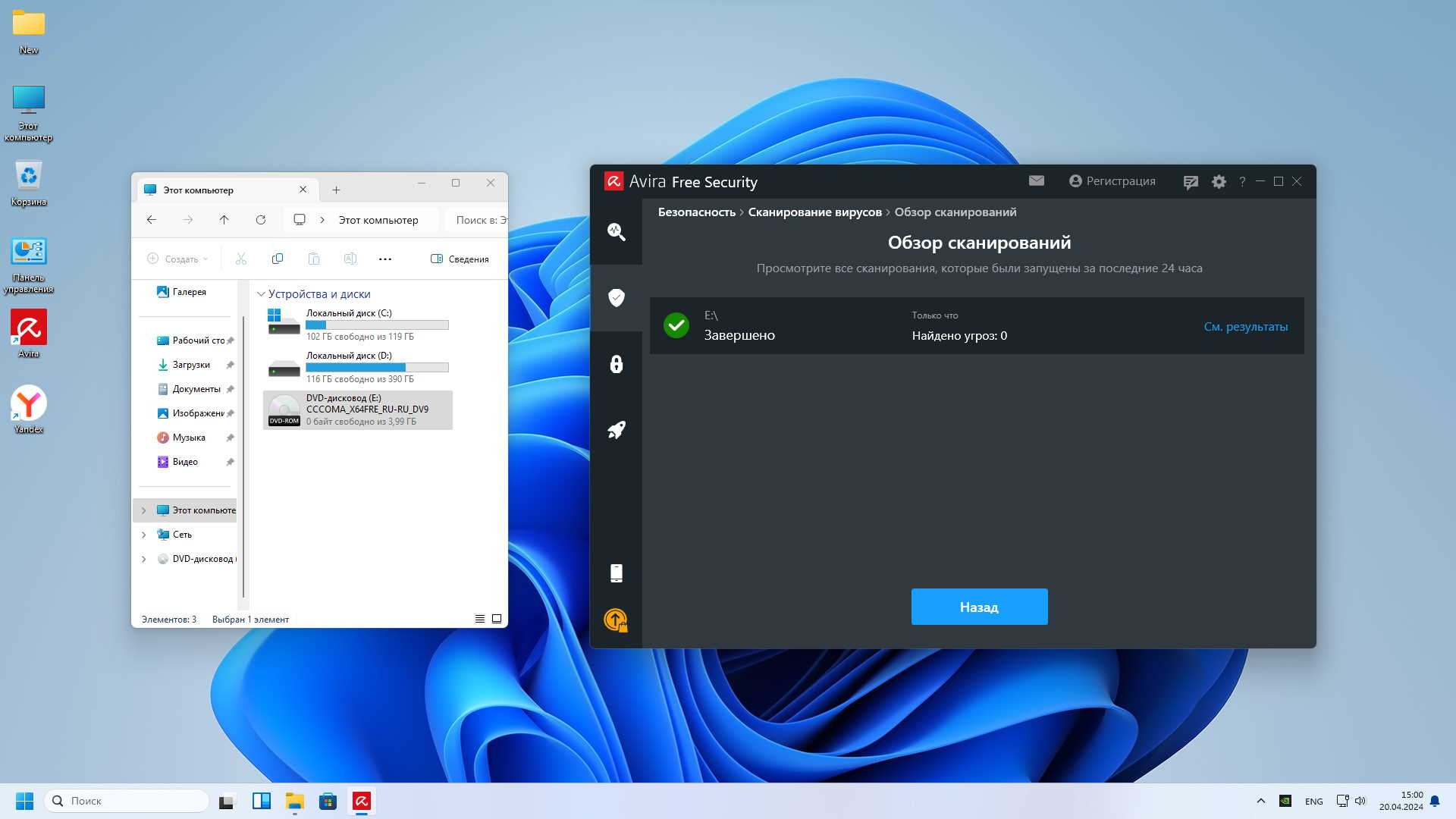1456x819 pixels.
Task: Collapse the Устройства и диски group
Action: [x=261, y=294]
